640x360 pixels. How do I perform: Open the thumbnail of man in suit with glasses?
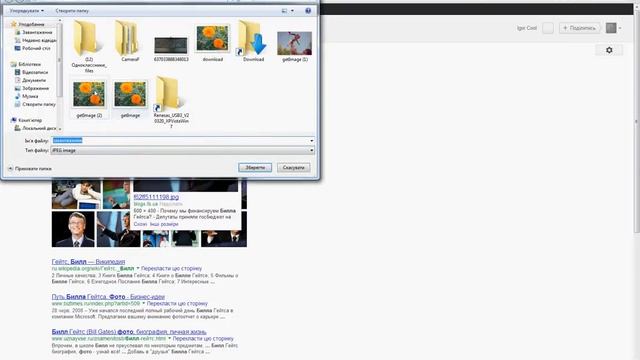coord(73,229)
